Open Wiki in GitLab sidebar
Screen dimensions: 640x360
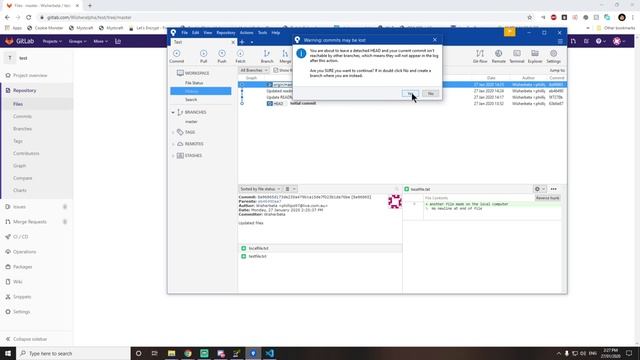tap(18, 282)
